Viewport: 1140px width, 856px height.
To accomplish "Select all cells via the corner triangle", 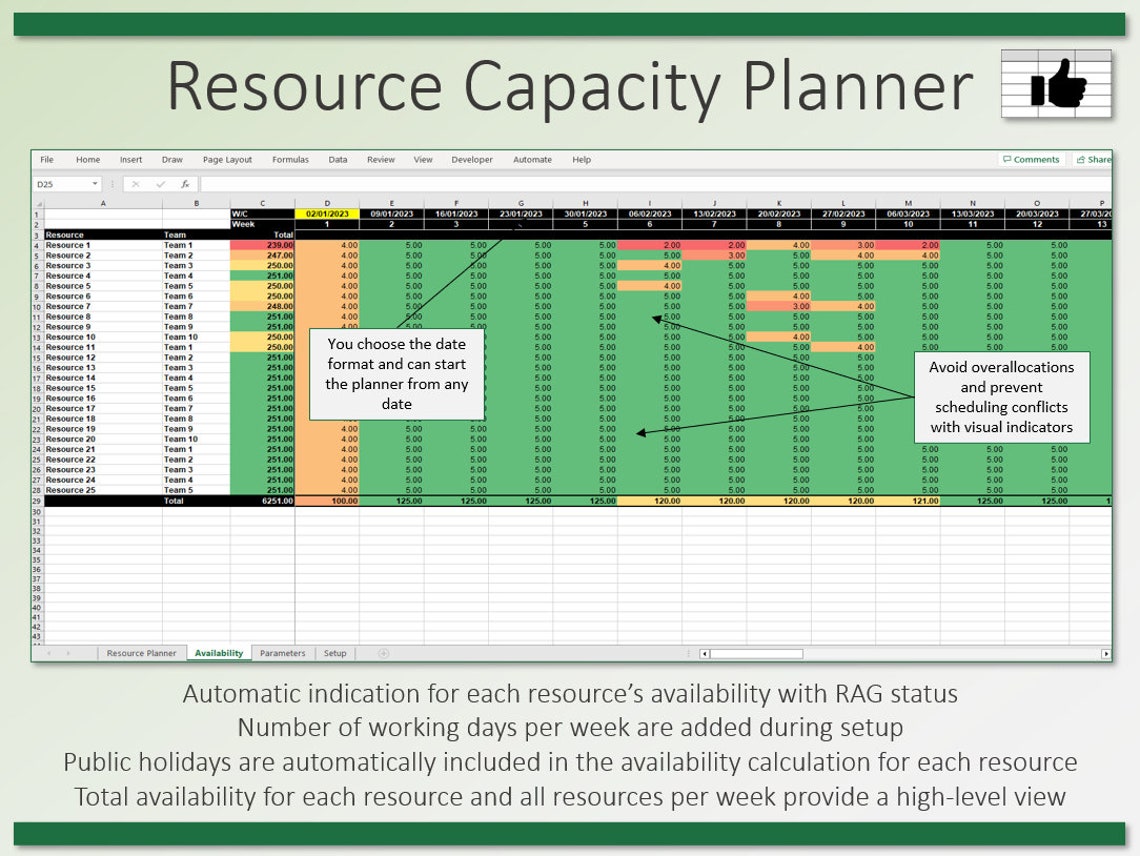I will (x=38, y=202).
